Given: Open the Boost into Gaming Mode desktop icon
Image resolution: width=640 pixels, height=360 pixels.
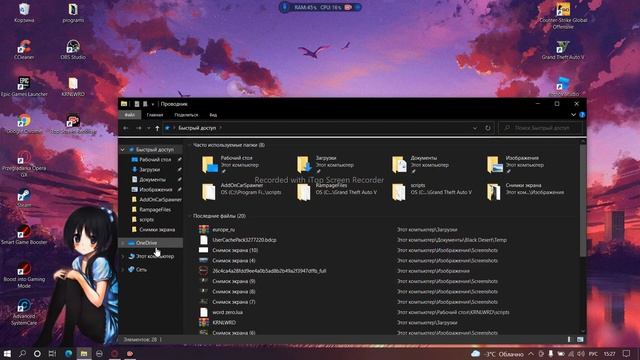Looking at the screenshot, I should click(24, 275).
